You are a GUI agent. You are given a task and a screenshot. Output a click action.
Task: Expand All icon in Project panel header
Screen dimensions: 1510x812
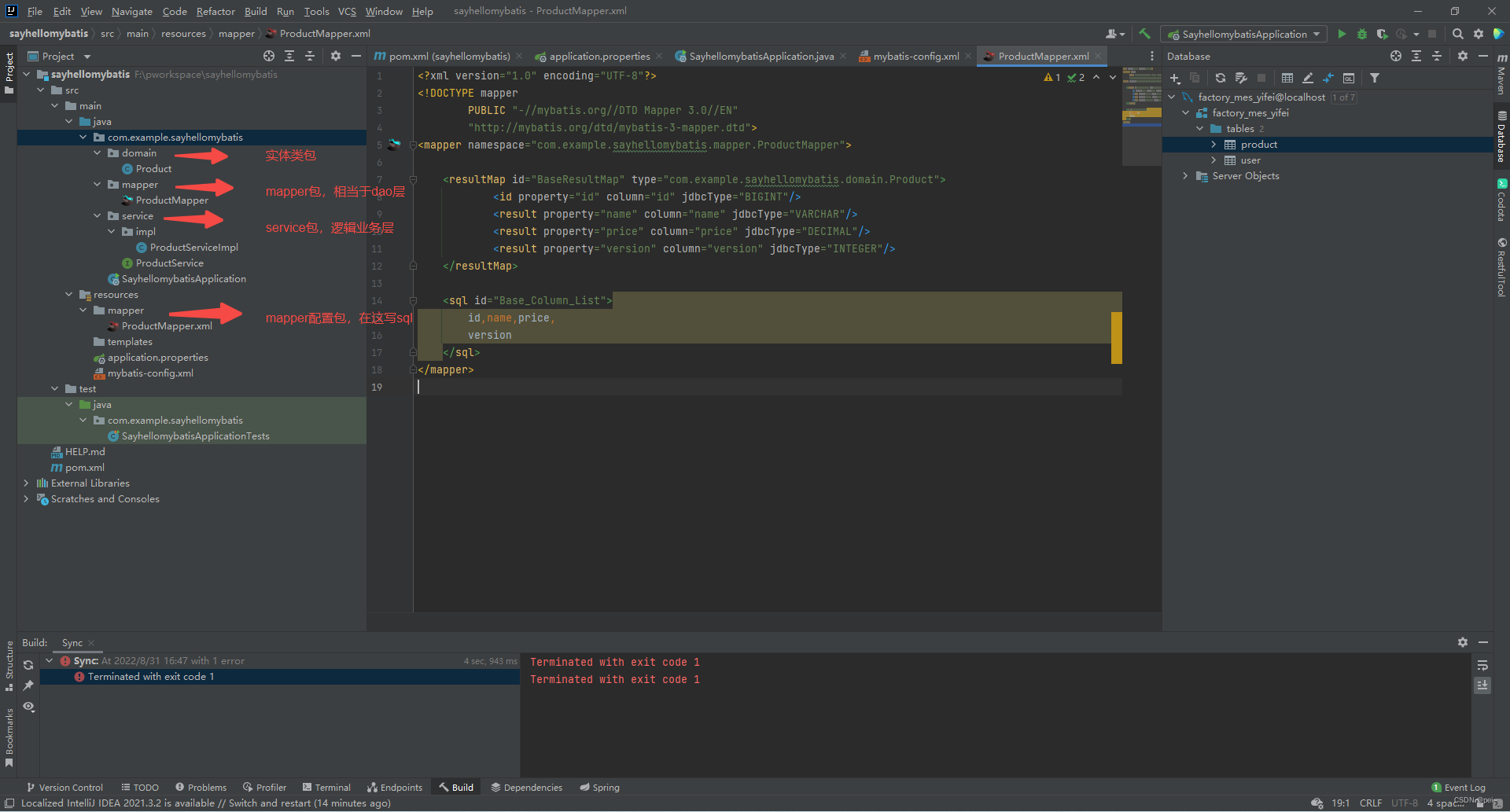289,56
